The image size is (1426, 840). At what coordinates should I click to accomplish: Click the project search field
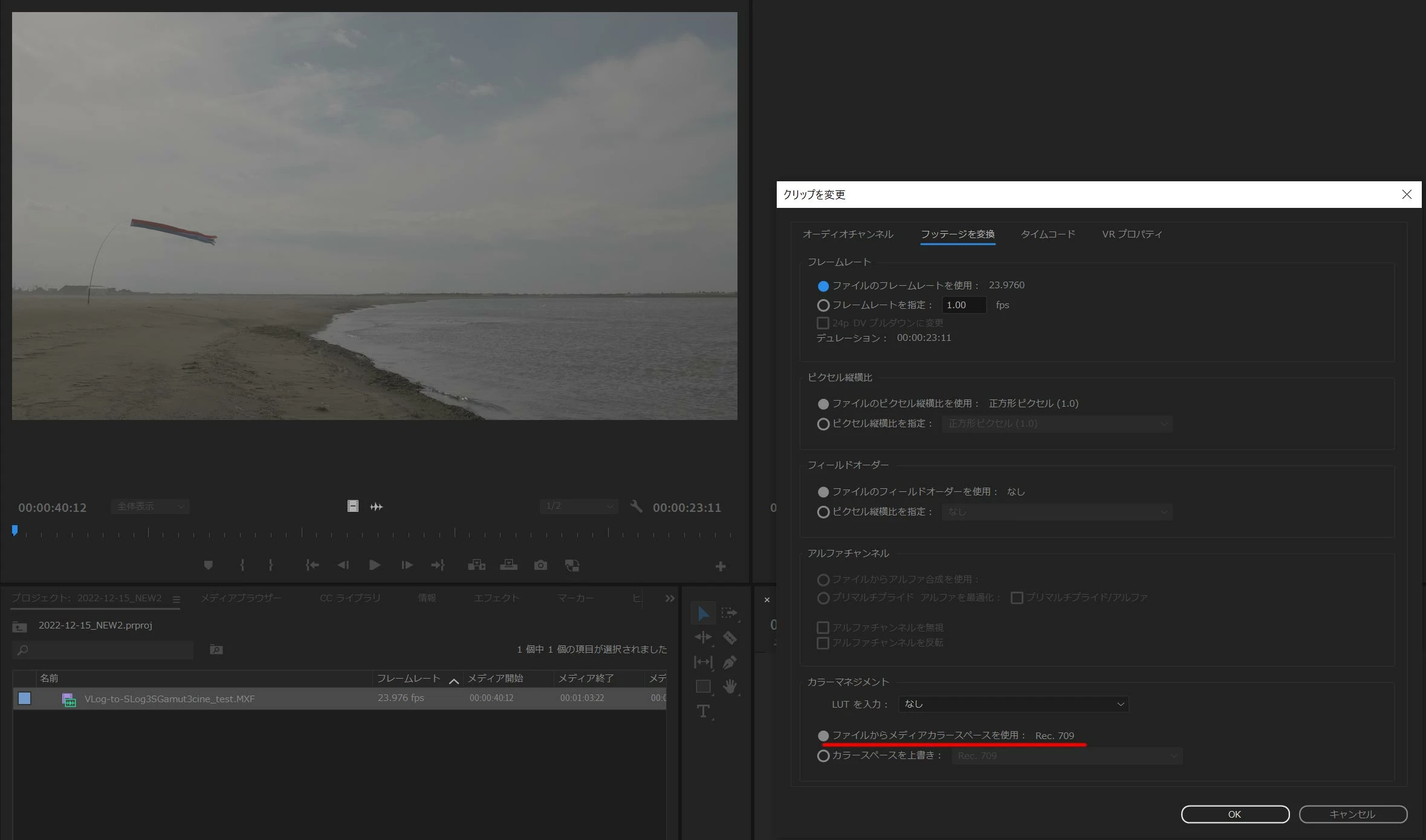click(x=103, y=650)
